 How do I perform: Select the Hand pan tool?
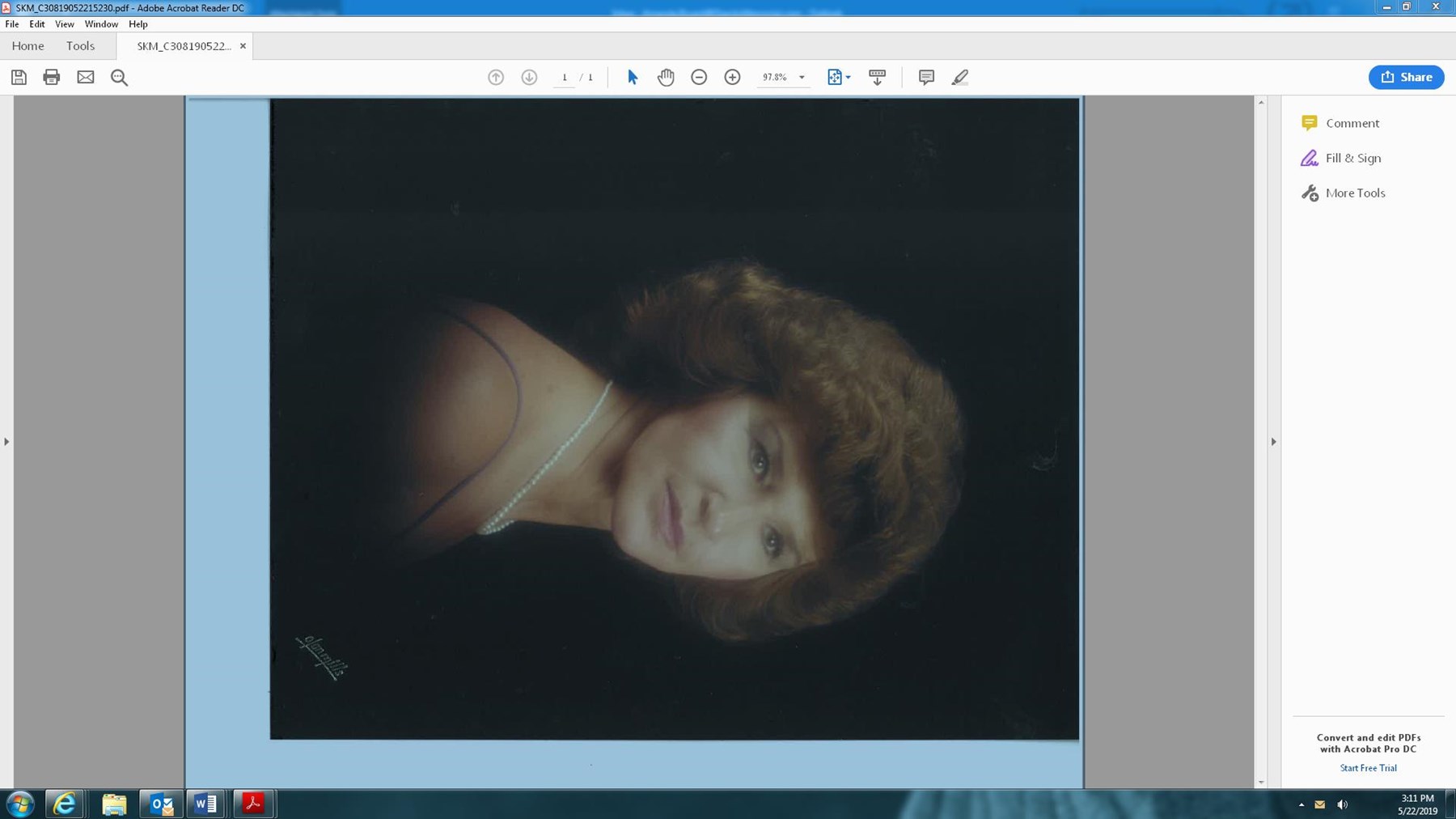tap(666, 77)
